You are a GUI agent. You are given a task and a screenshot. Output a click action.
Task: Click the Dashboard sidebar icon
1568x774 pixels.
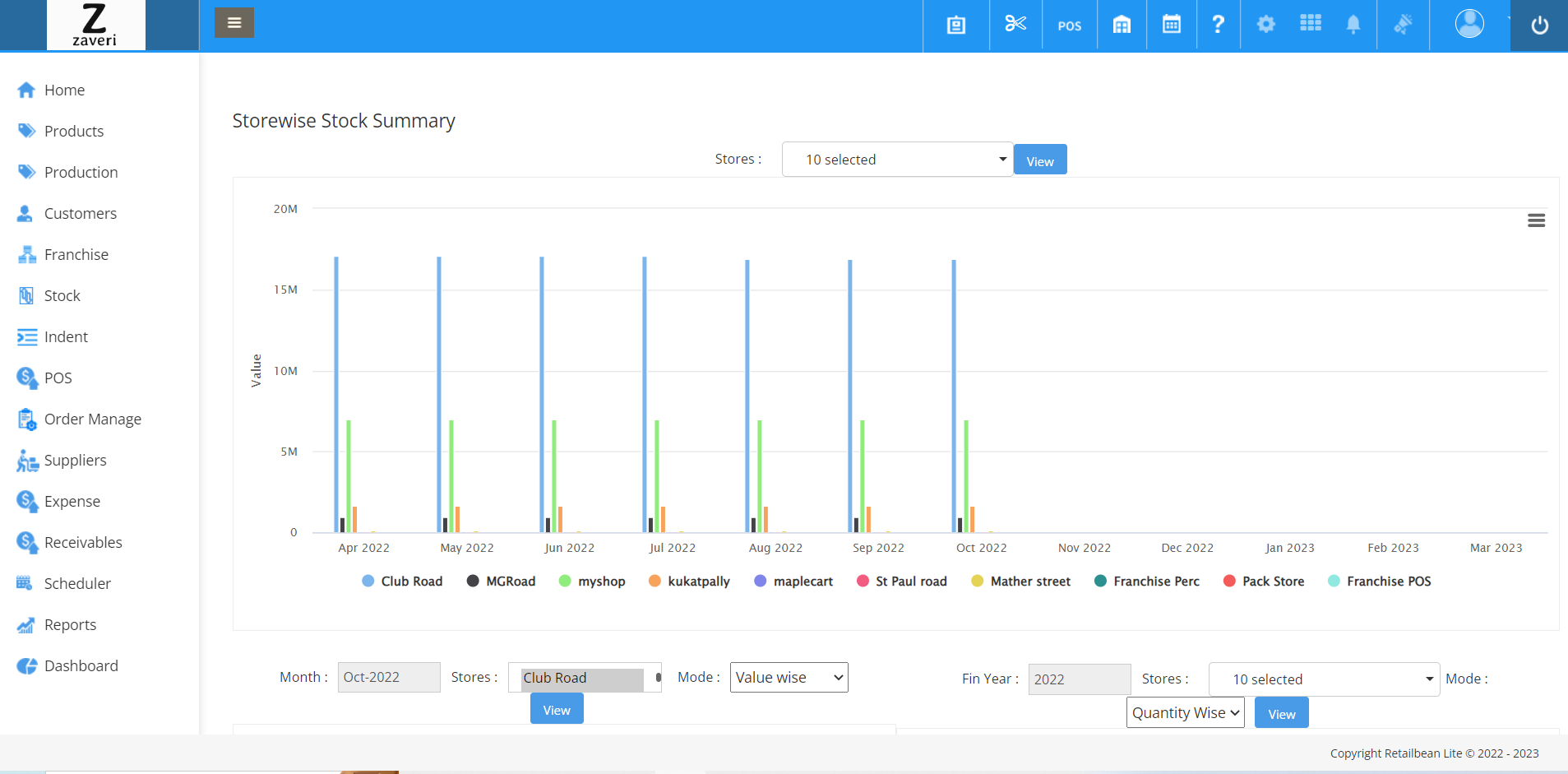[x=27, y=666]
